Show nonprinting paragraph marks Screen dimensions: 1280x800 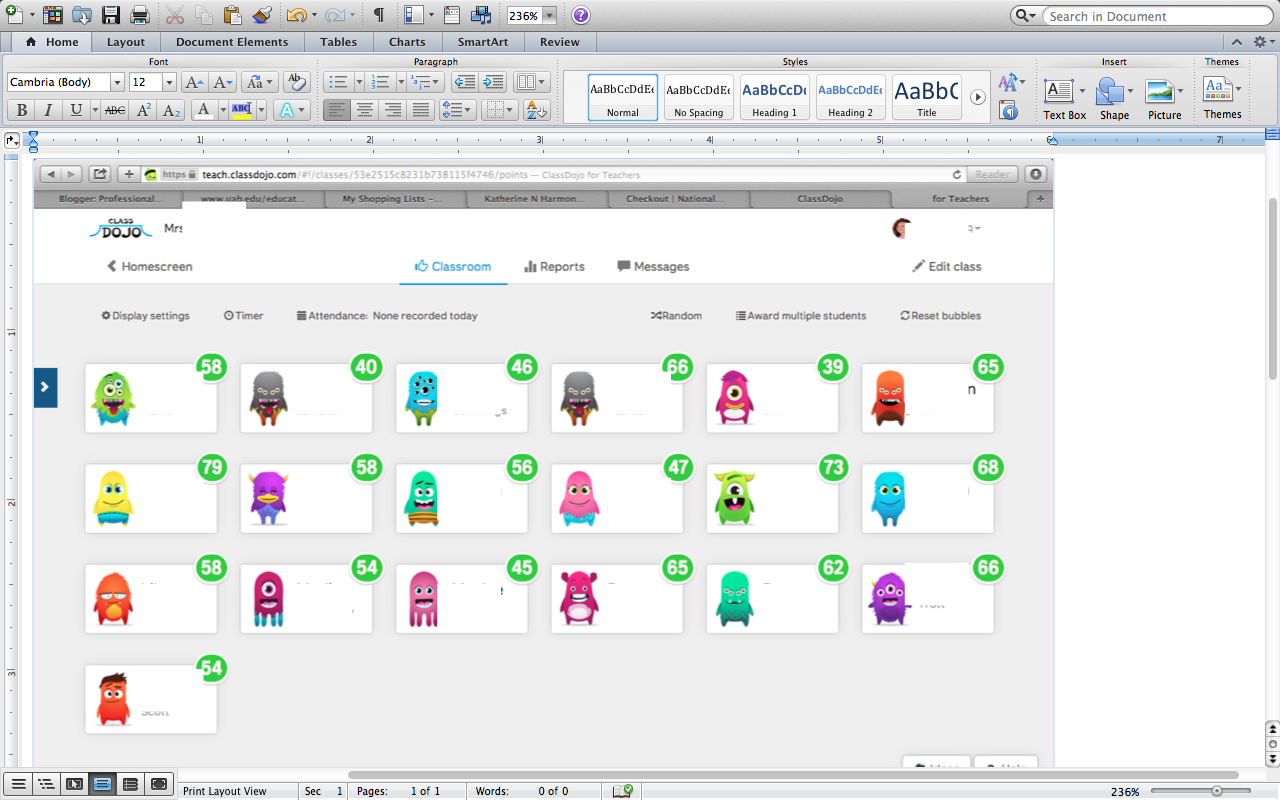379,16
